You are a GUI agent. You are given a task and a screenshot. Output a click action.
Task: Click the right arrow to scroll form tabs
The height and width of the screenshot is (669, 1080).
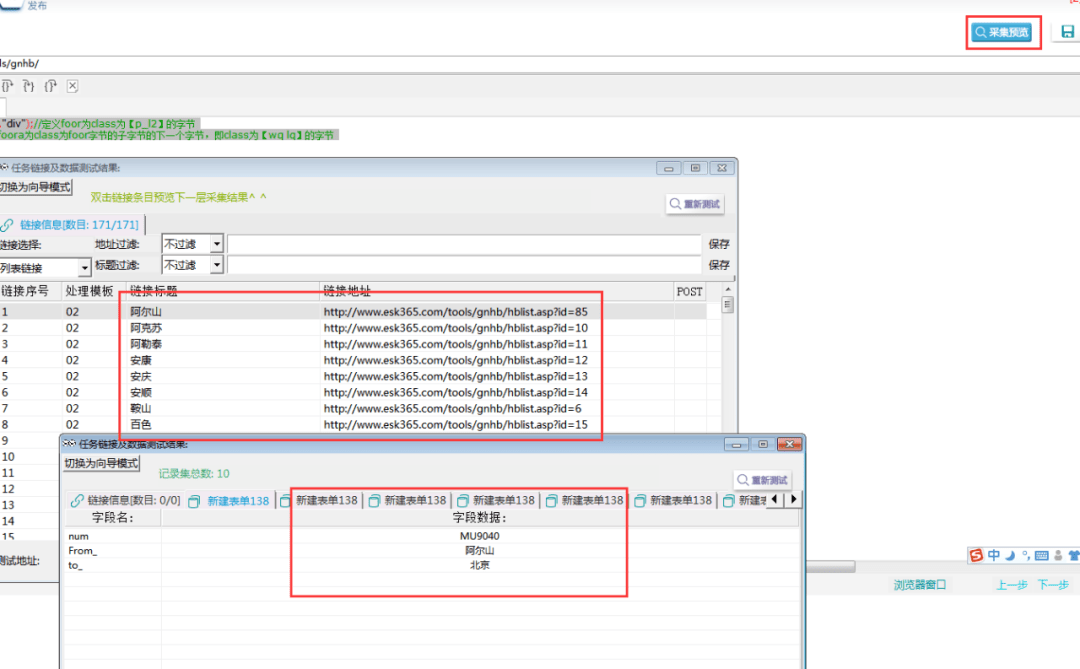point(793,500)
